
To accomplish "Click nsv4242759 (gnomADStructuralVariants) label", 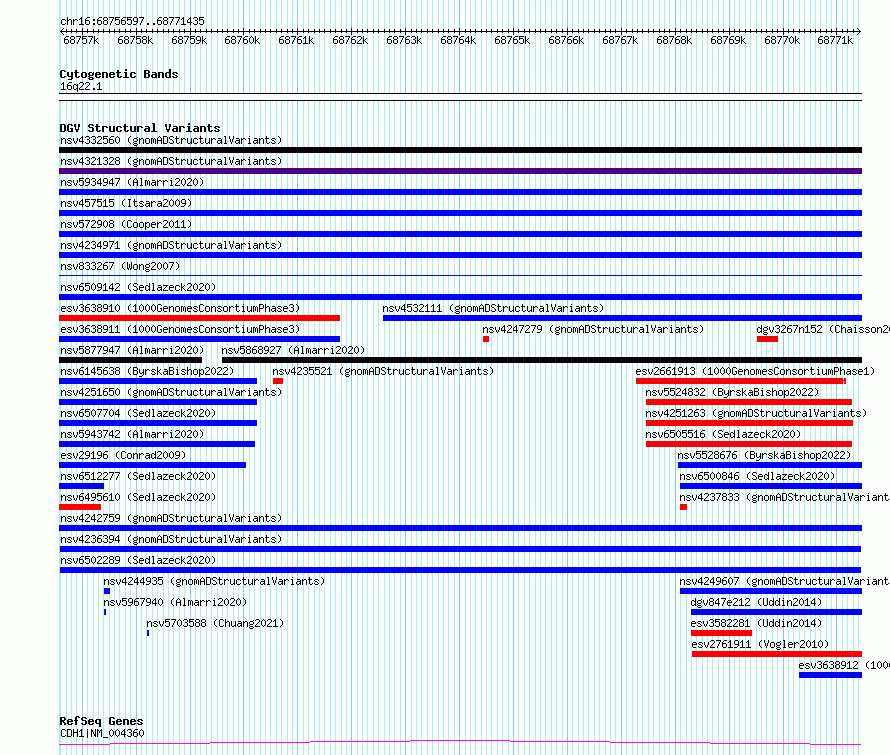I will [x=171, y=518].
